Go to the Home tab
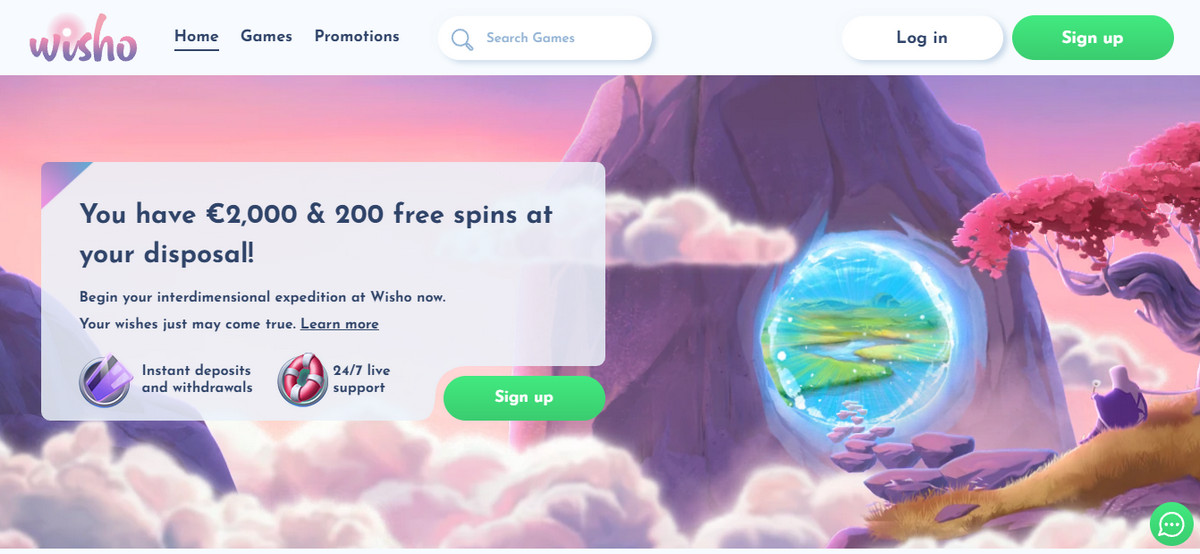The width and height of the screenshot is (1200, 554). click(x=196, y=37)
